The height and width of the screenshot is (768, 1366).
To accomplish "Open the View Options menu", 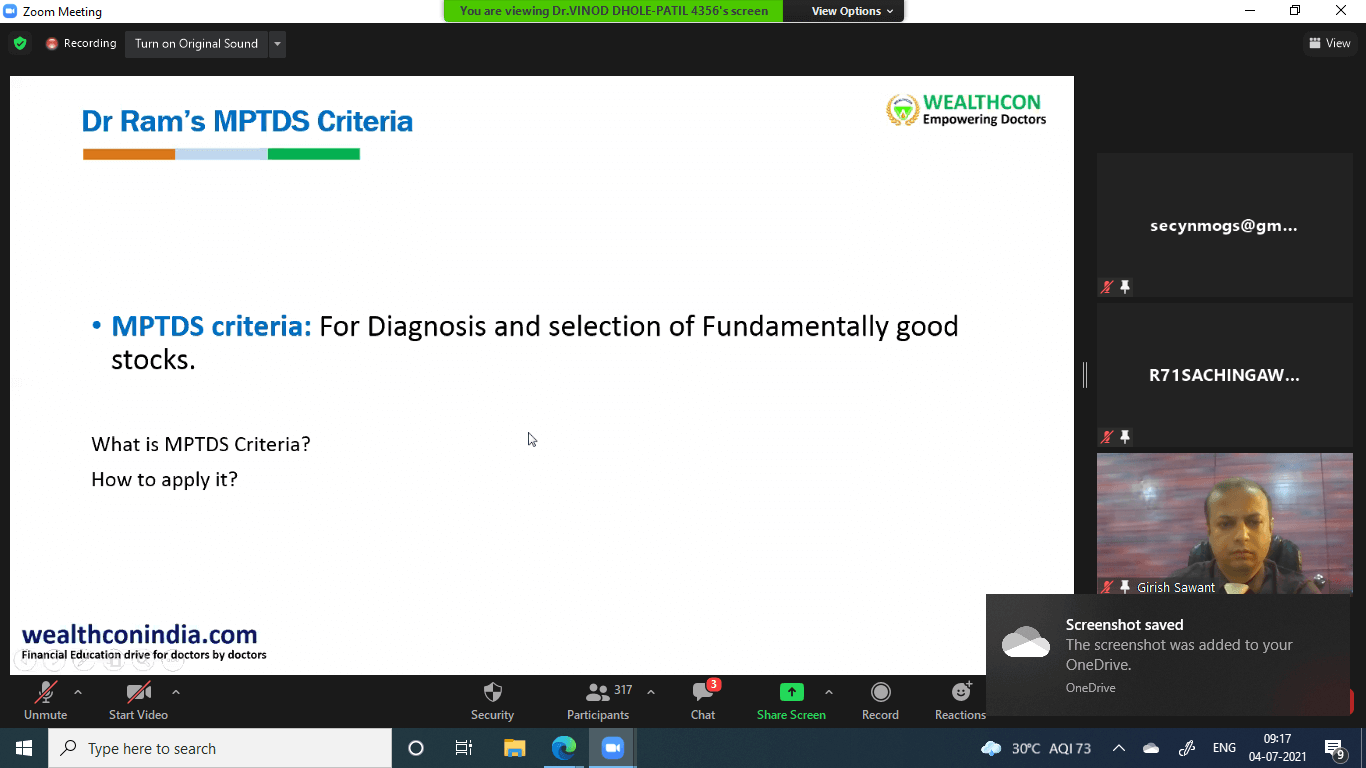I will click(x=852, y=11).
